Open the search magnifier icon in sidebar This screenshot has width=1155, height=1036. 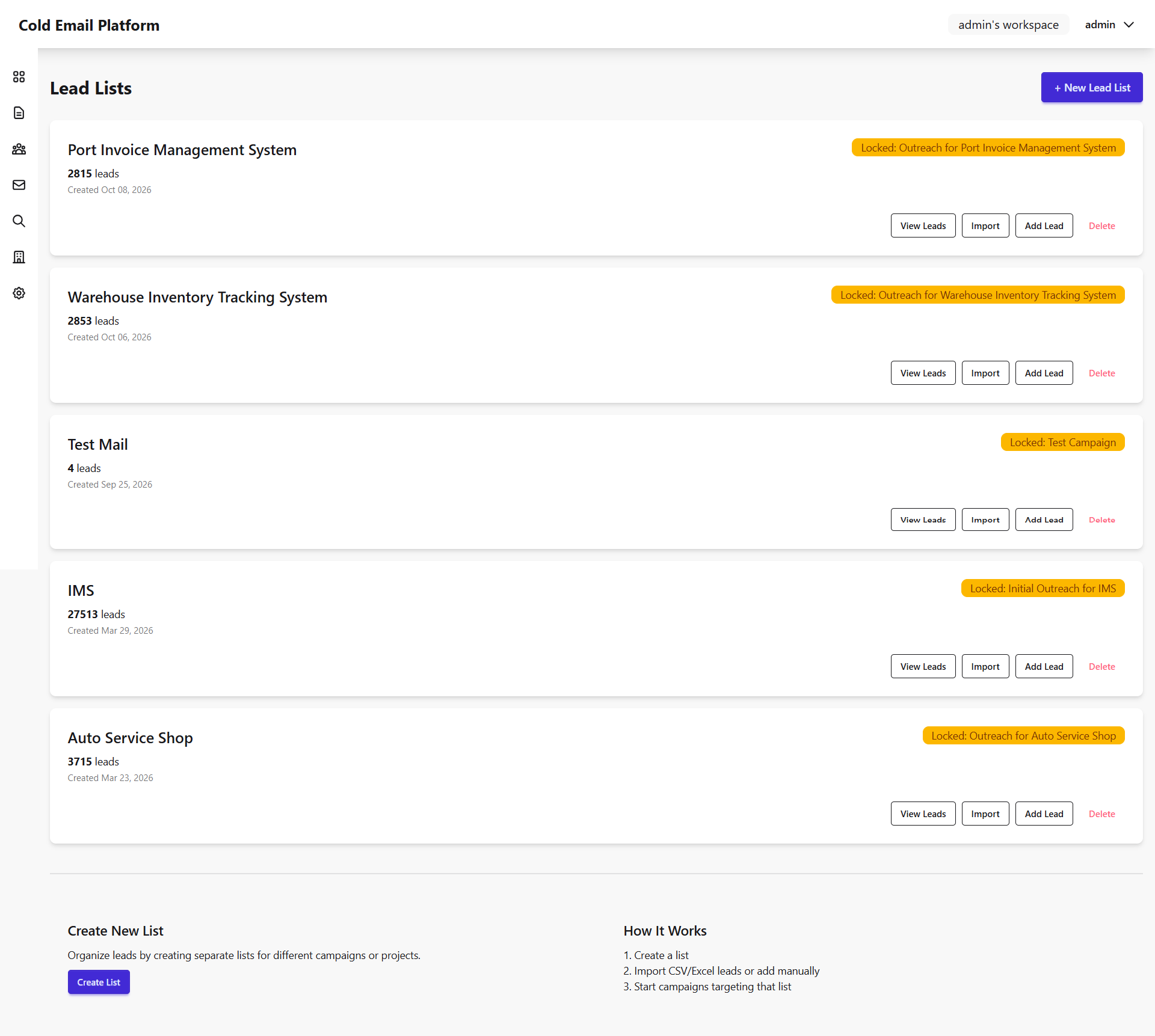tap(19, 221)
